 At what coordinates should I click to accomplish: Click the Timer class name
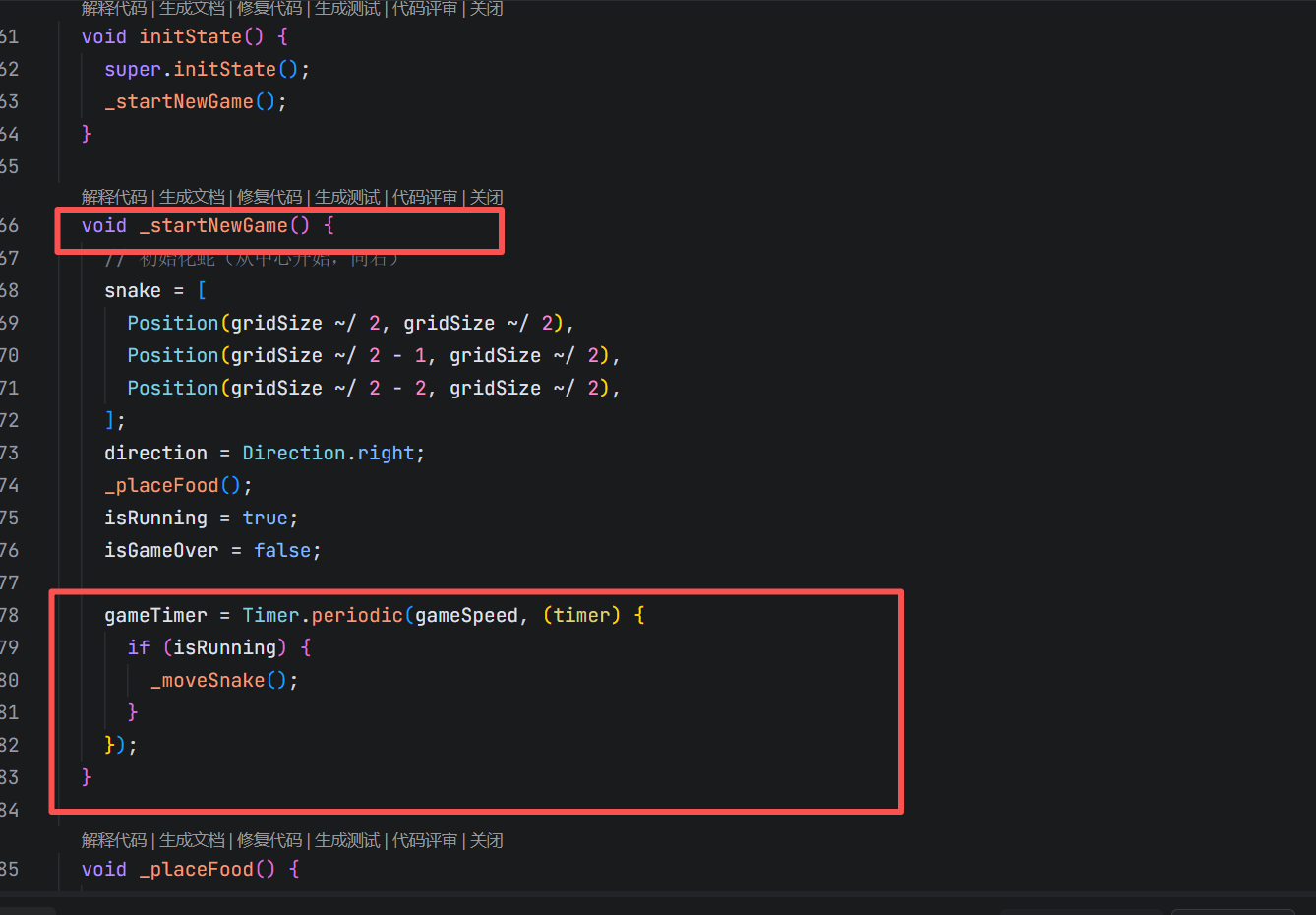[x=270, y=615]
